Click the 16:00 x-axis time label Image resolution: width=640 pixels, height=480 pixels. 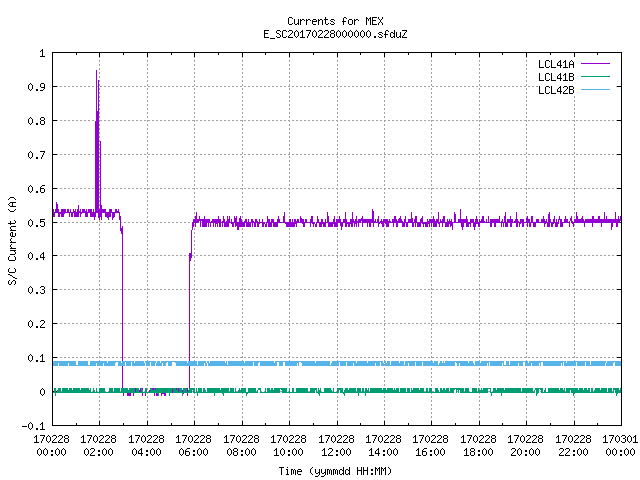431,452
